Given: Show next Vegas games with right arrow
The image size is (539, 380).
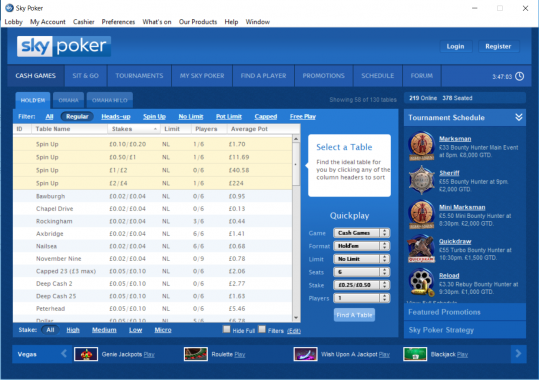Looking at the screenshot, I should pos(518,354).
